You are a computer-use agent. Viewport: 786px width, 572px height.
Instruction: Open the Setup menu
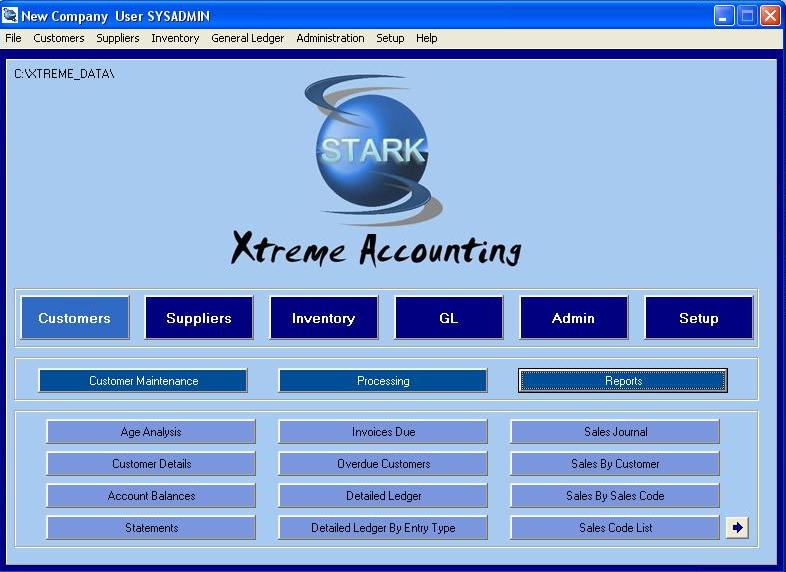[390, 38]
